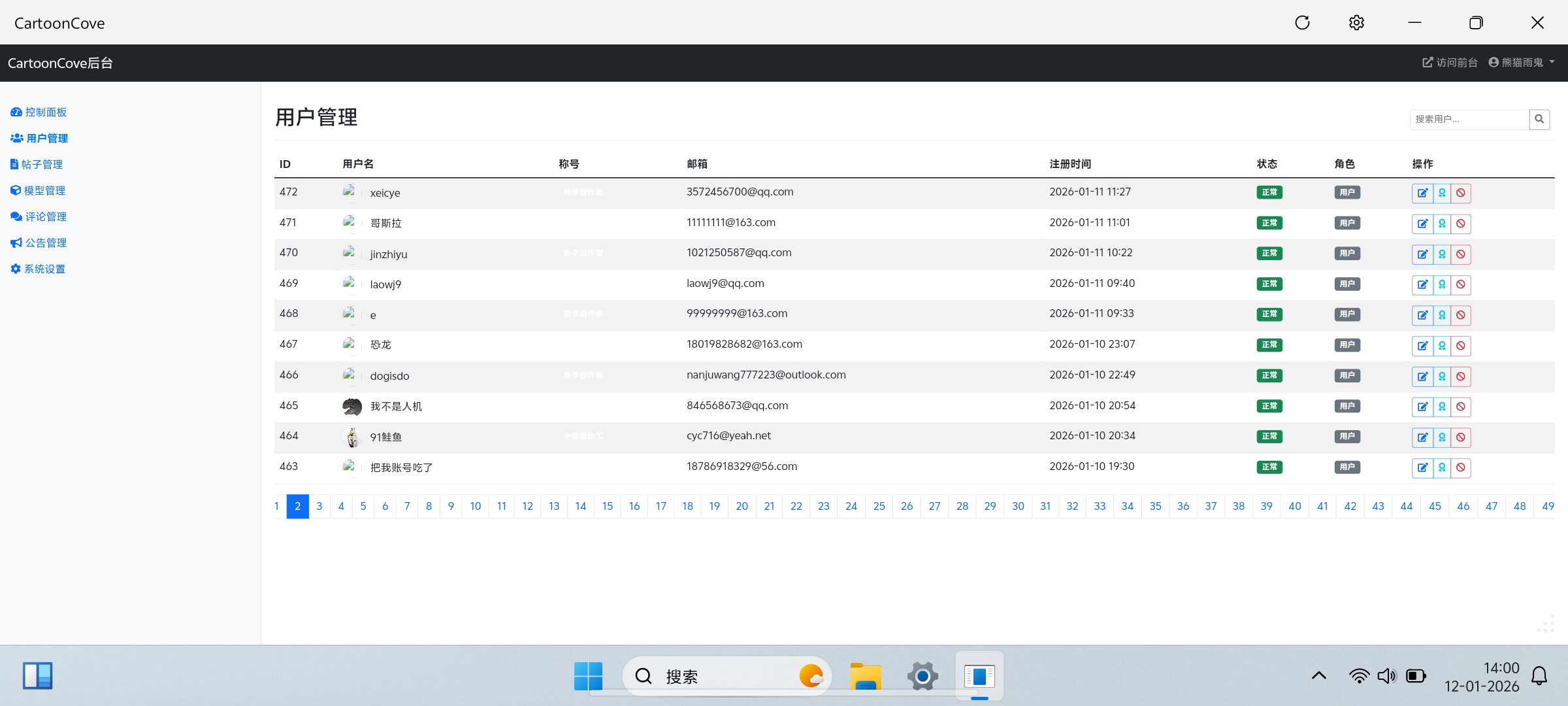The image size is (1568, 706).
Task: Click the ban icon for user 把我账号吃了
Action: [x=1461, y=467]
